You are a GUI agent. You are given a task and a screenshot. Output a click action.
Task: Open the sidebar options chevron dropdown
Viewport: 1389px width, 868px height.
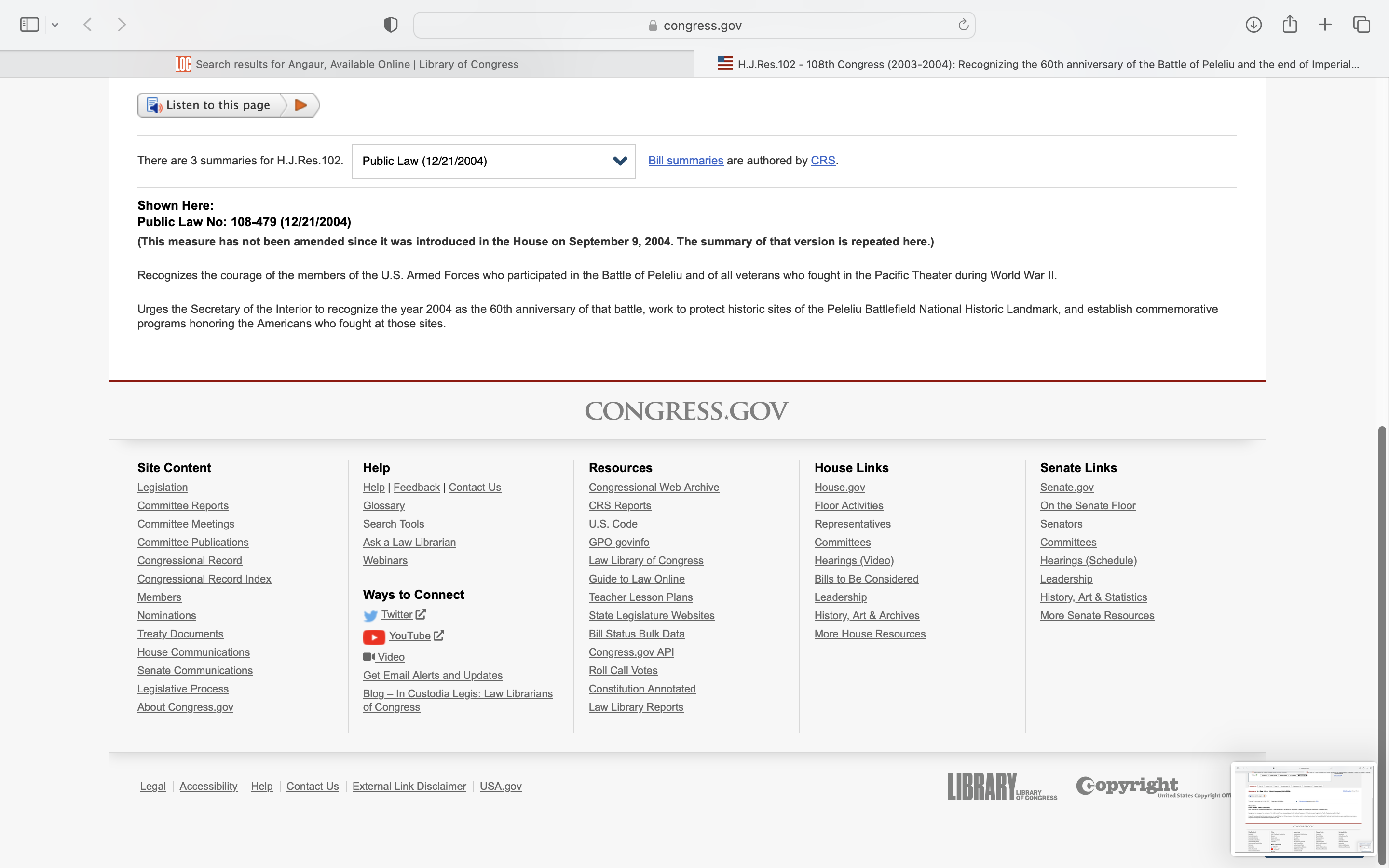(x=55, y=25)
